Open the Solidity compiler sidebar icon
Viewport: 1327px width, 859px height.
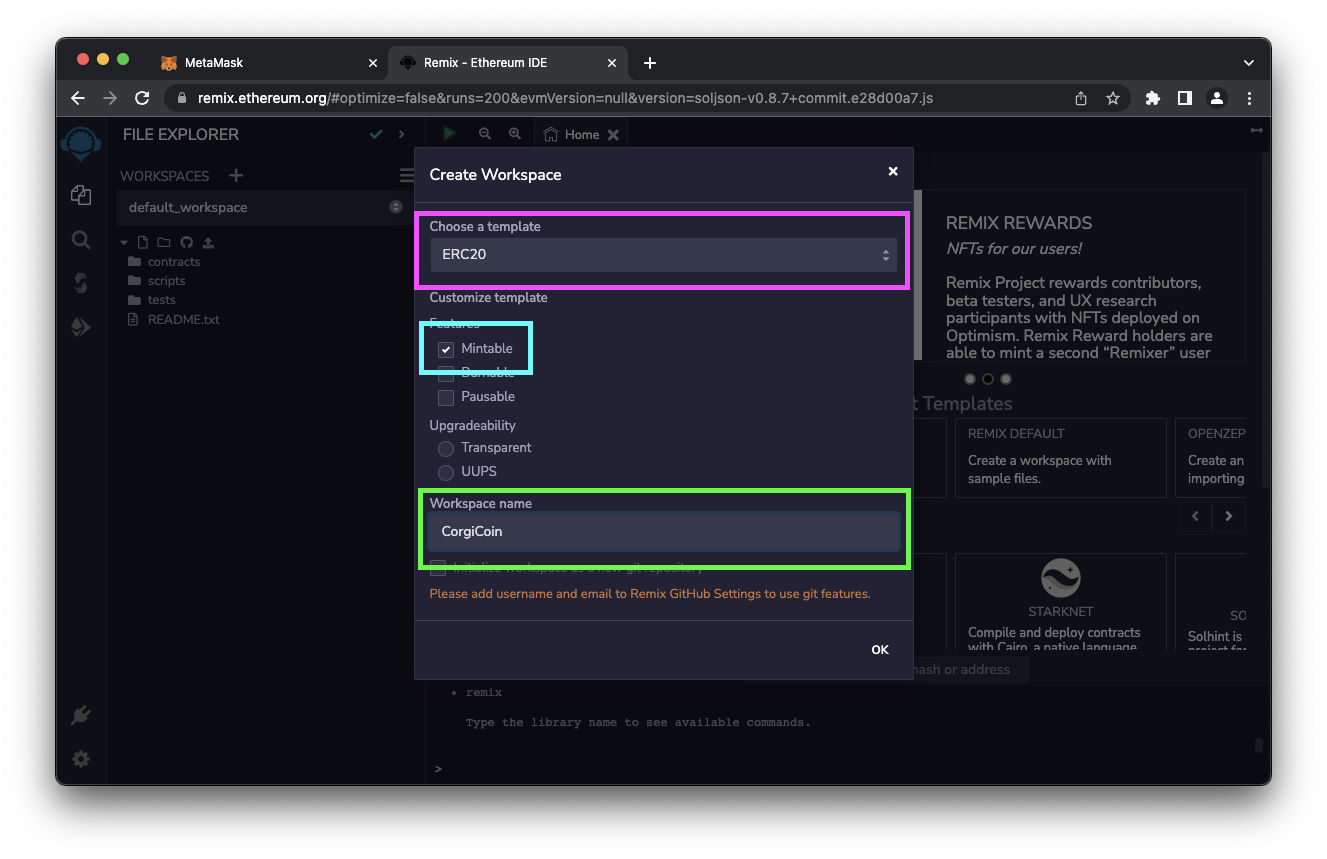pyautogui.click(x=81, y=283)
